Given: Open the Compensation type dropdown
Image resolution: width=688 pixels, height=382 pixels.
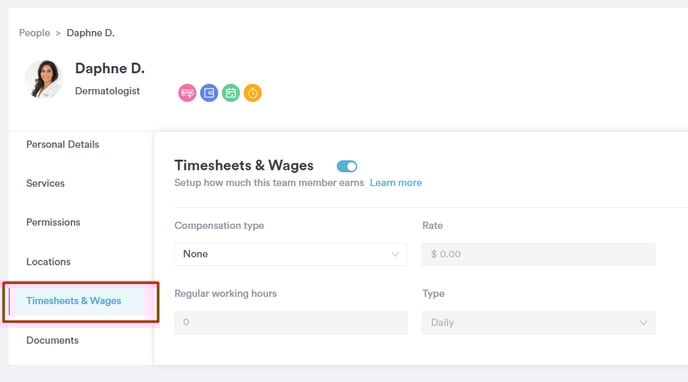Looking at the screenshot, I should (x=290, y=254).
